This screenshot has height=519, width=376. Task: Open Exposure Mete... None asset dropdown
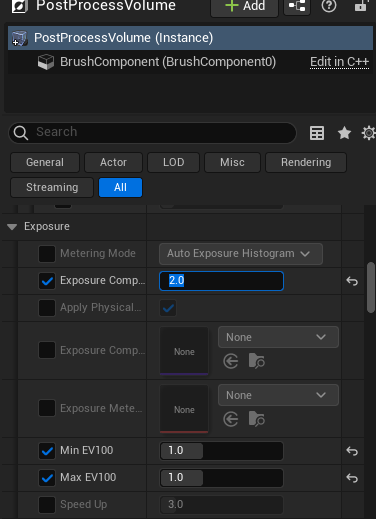[278, 395]
